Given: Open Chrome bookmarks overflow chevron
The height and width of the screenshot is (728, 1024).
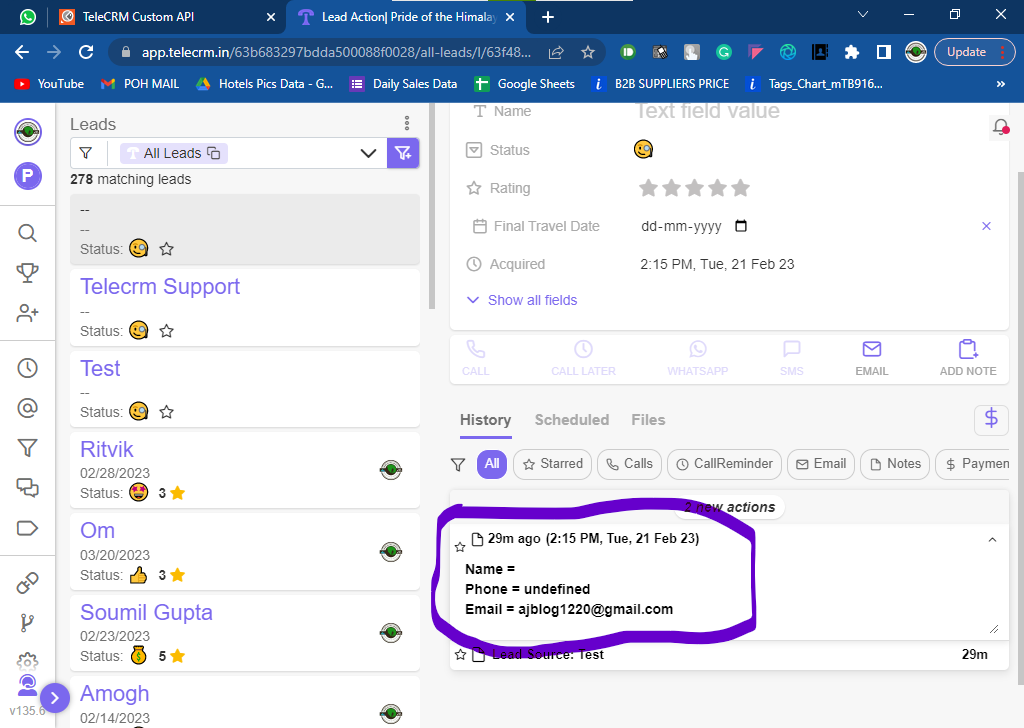Looking at the screenshot, I should 1000,84.
